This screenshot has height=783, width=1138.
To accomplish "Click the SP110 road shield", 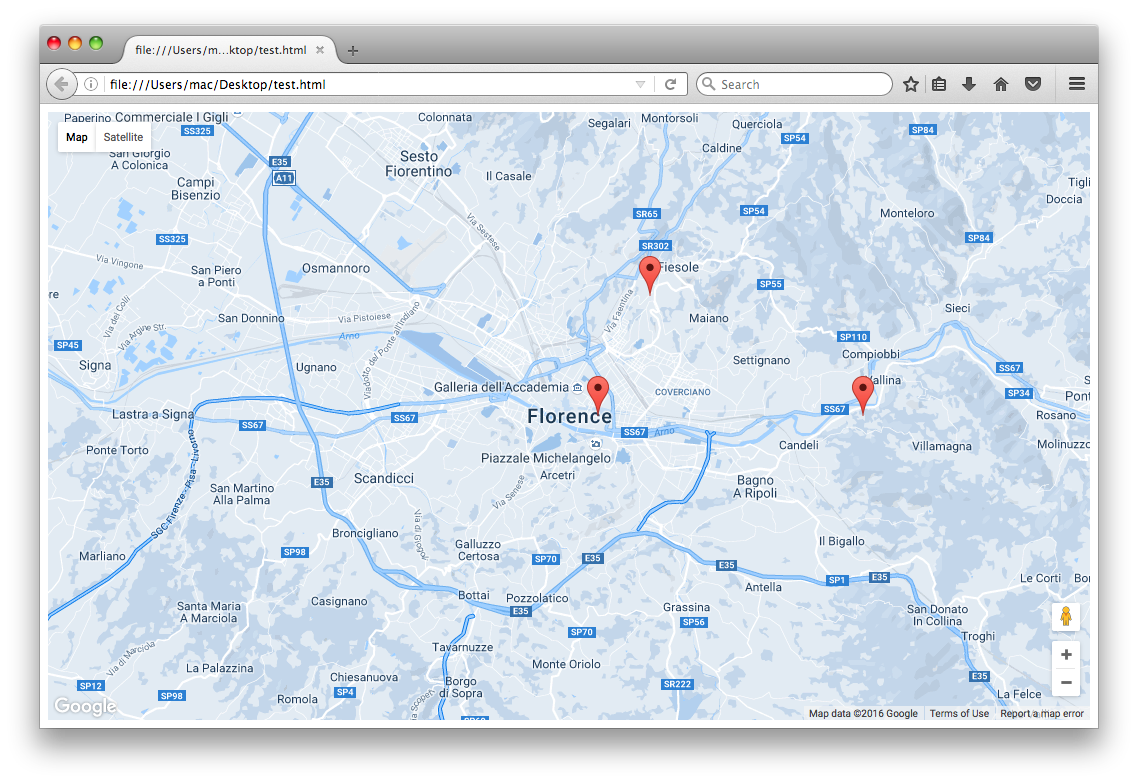I will [x=854, y=337].
